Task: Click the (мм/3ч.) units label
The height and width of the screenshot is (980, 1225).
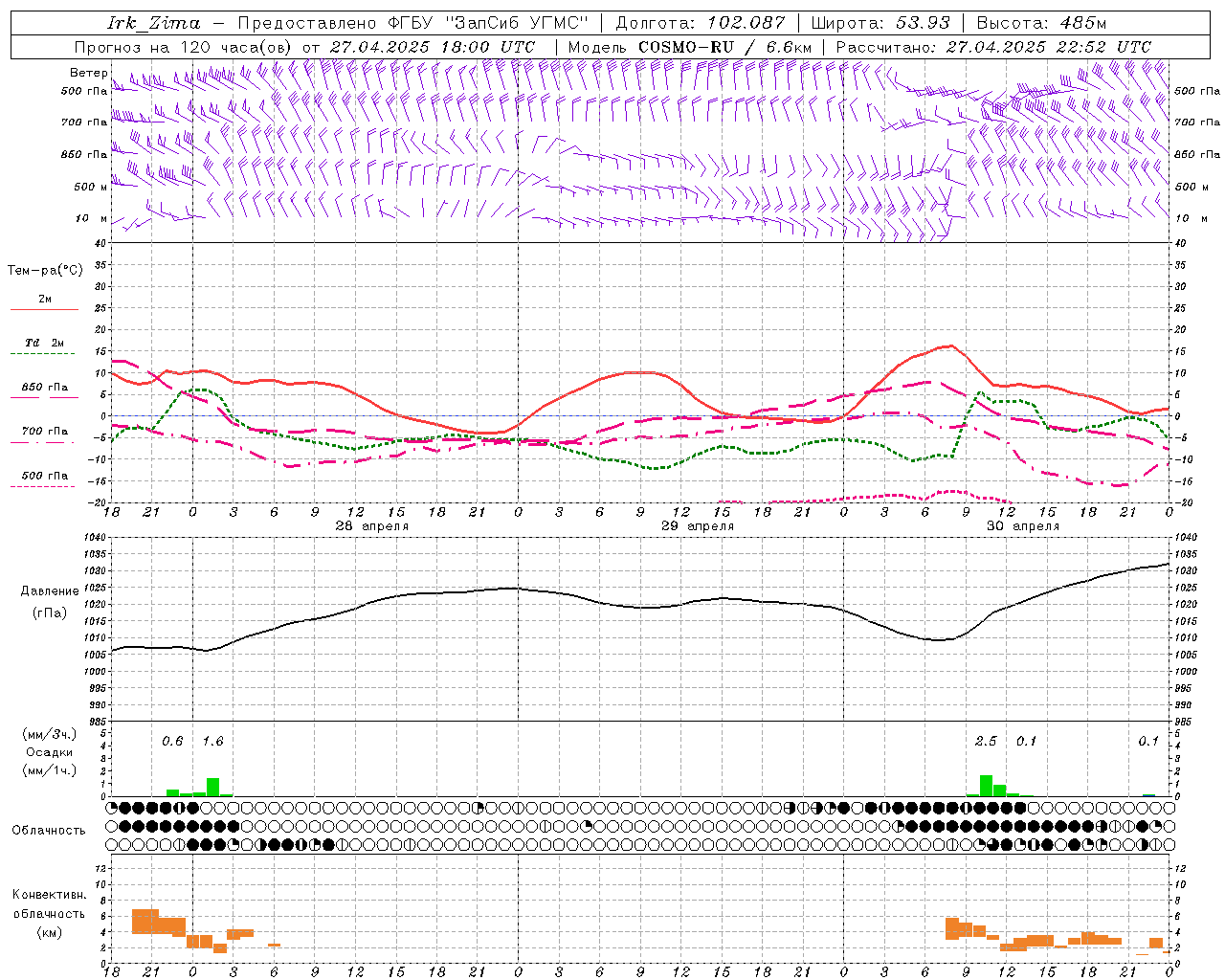Action: tap(48, 734)
